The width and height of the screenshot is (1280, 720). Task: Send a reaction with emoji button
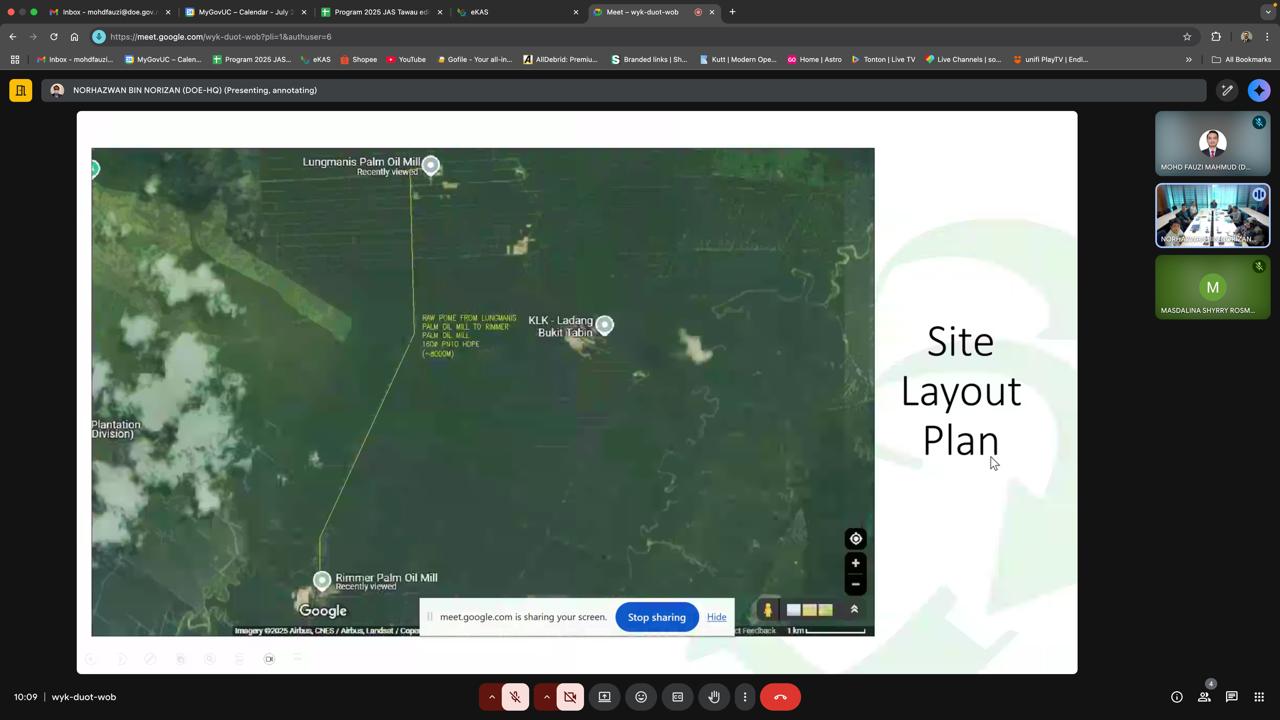coord(641,697)
